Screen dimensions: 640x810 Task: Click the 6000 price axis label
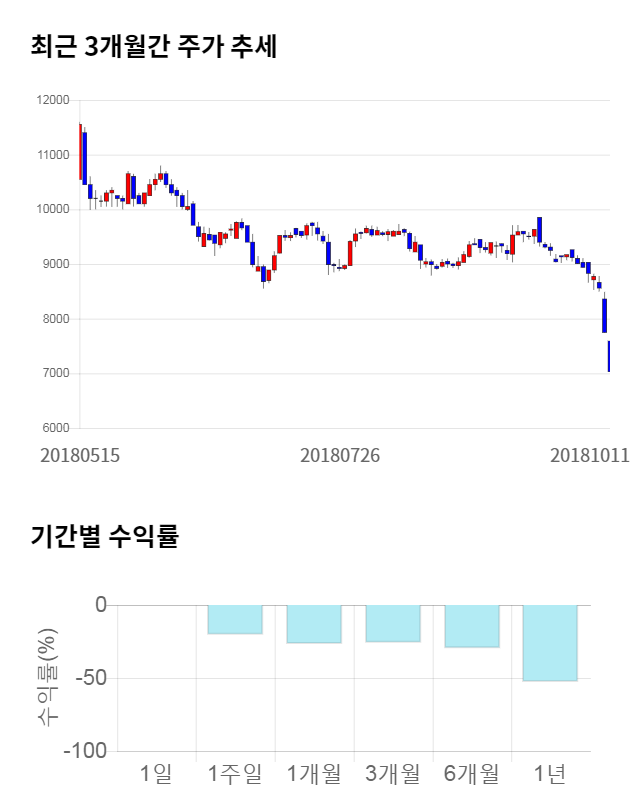point(54,428)
